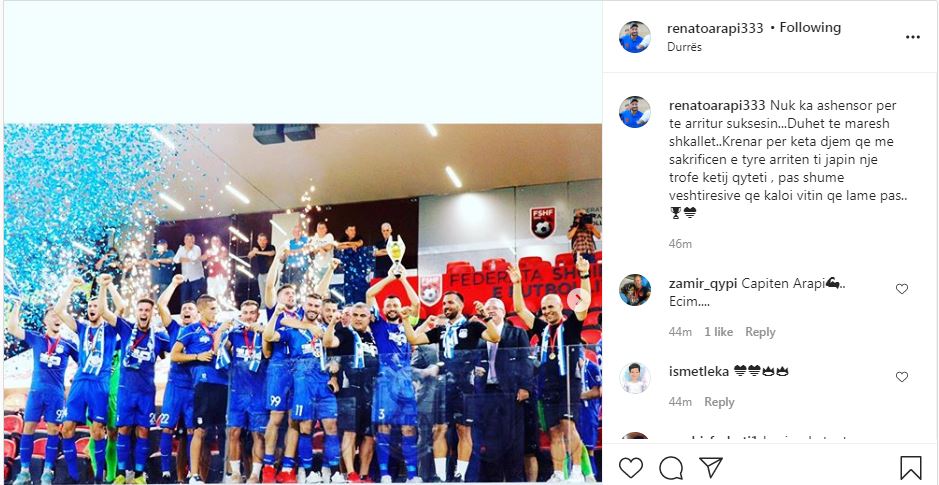Screen dimensions: 939x485
Task: Open ismetleka's profile avatar
Action: [635, 378]
